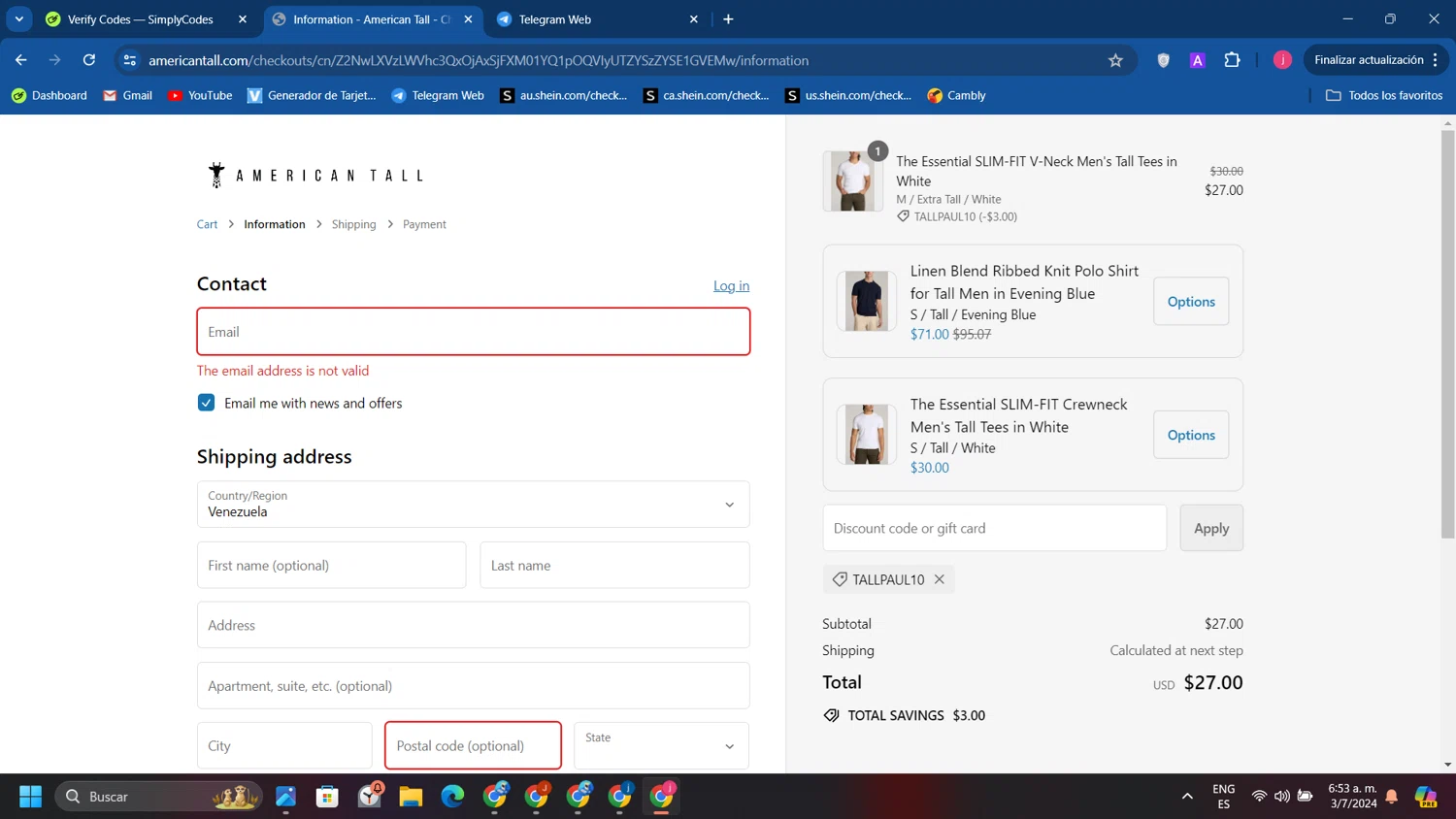
Task: Open the Todos los favoritos folder
Action: 1384,95
